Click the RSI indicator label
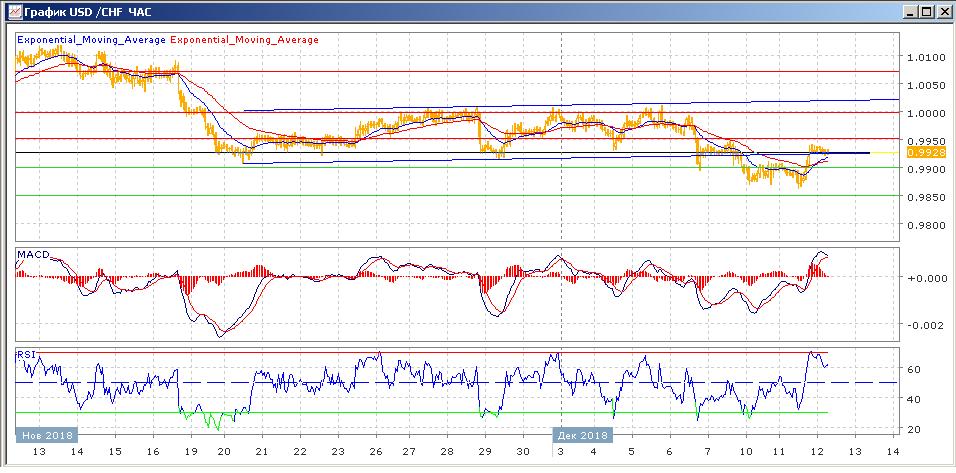The image size is (956, 473). (24, 354)
